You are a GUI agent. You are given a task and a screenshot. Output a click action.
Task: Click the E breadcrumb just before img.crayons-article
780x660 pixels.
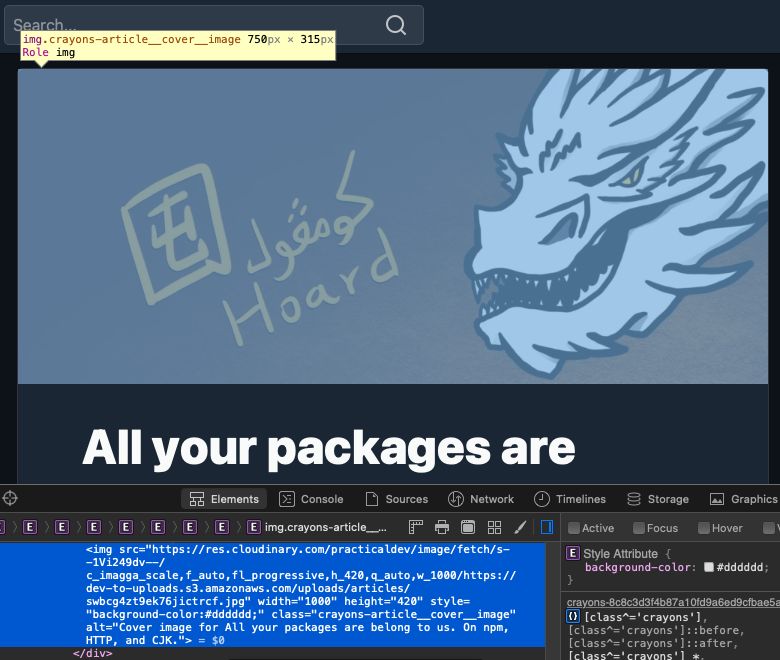(x=222, y=527)
